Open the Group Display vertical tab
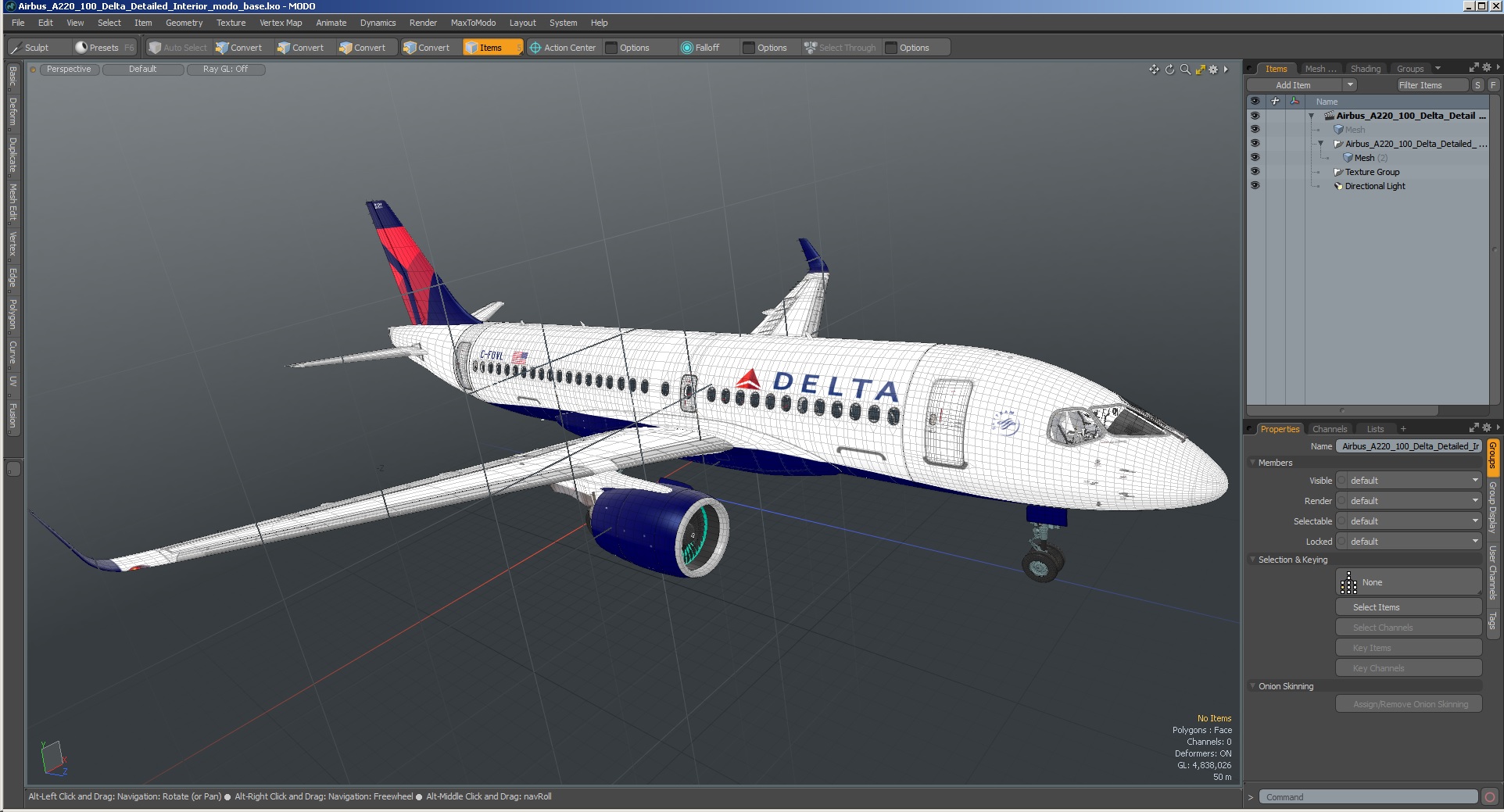 click(1492, 508)
